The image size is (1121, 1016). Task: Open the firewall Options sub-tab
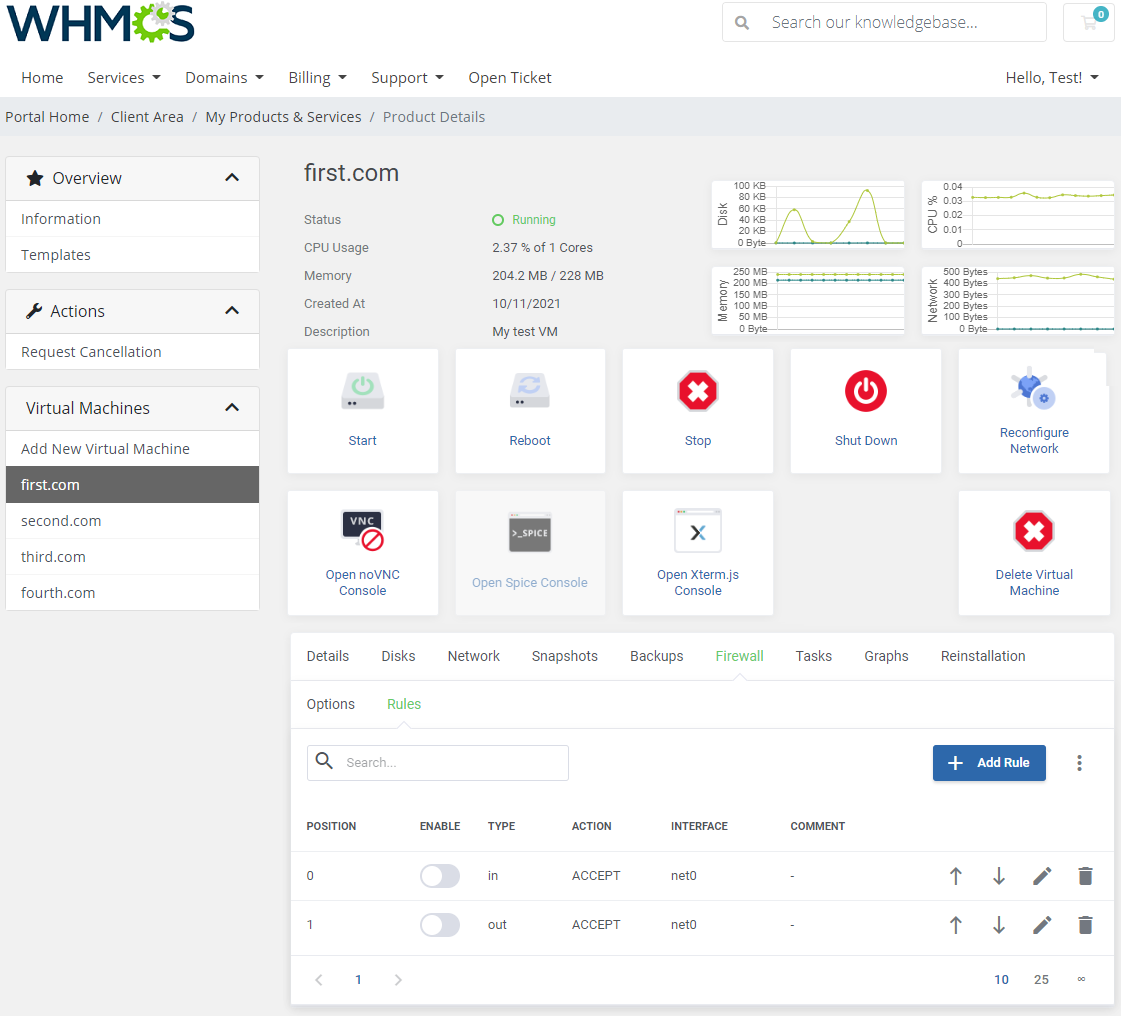pyautogui.click(x=330, y=704)
